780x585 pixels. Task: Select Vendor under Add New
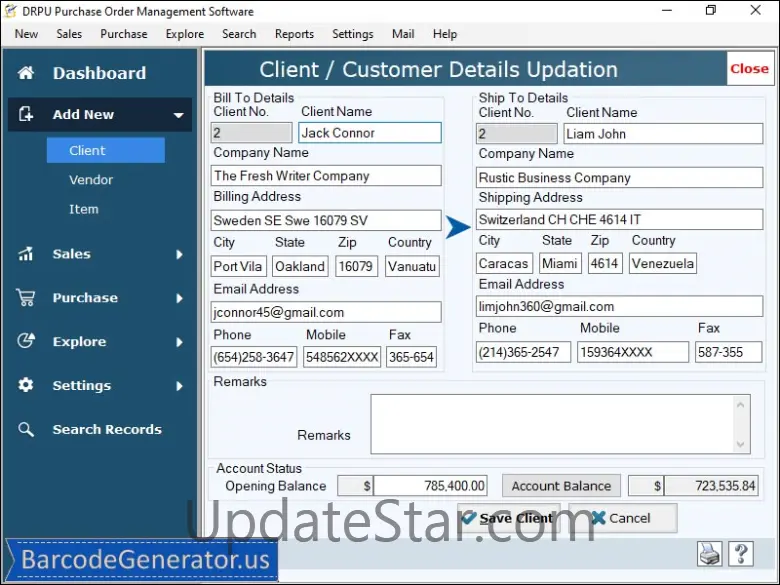[x=91, y=180]
